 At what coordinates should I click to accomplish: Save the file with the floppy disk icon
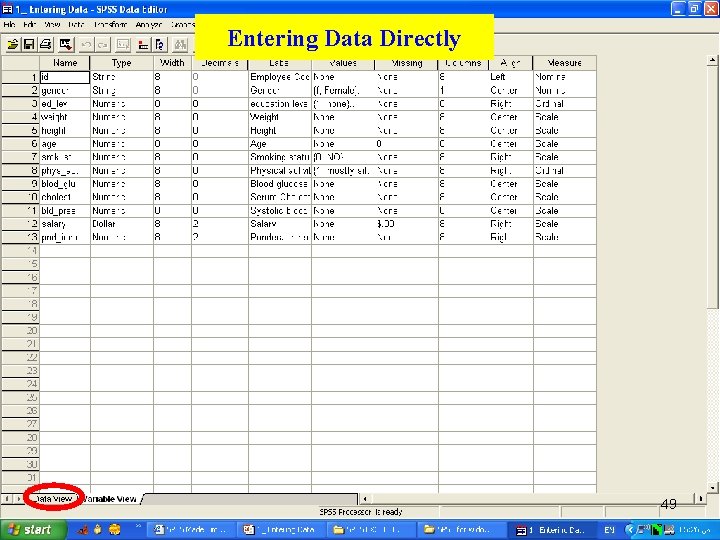click(28, 45)
